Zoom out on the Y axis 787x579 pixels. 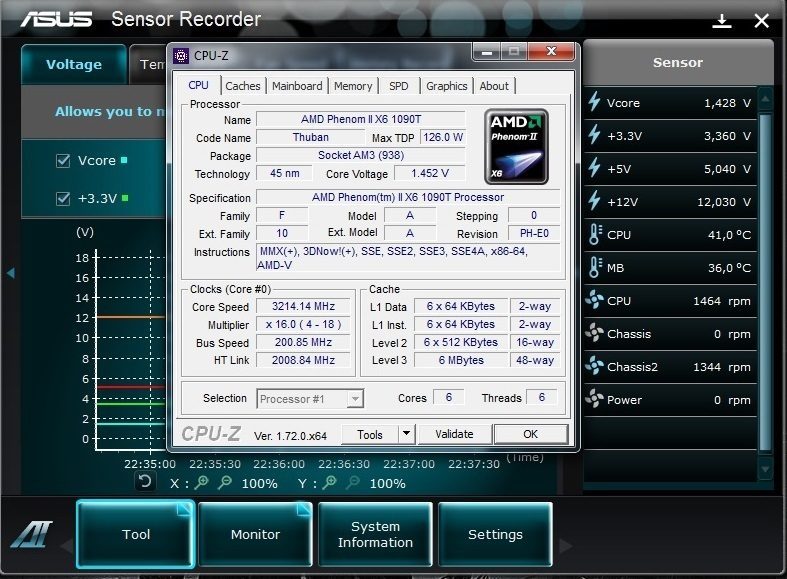353,483
